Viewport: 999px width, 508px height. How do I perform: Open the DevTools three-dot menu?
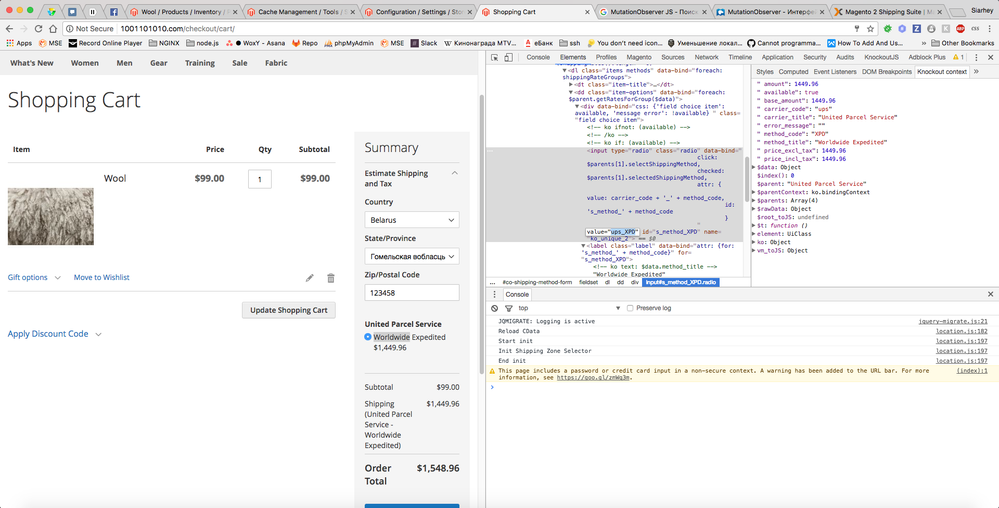pos(975,57)
